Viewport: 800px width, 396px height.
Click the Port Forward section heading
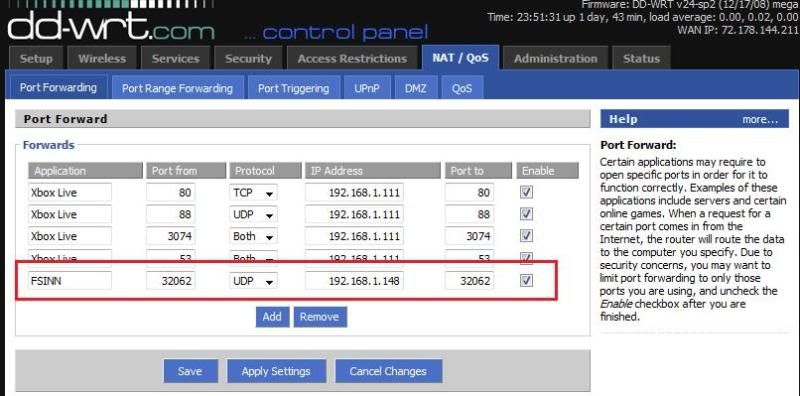point(65,119)
